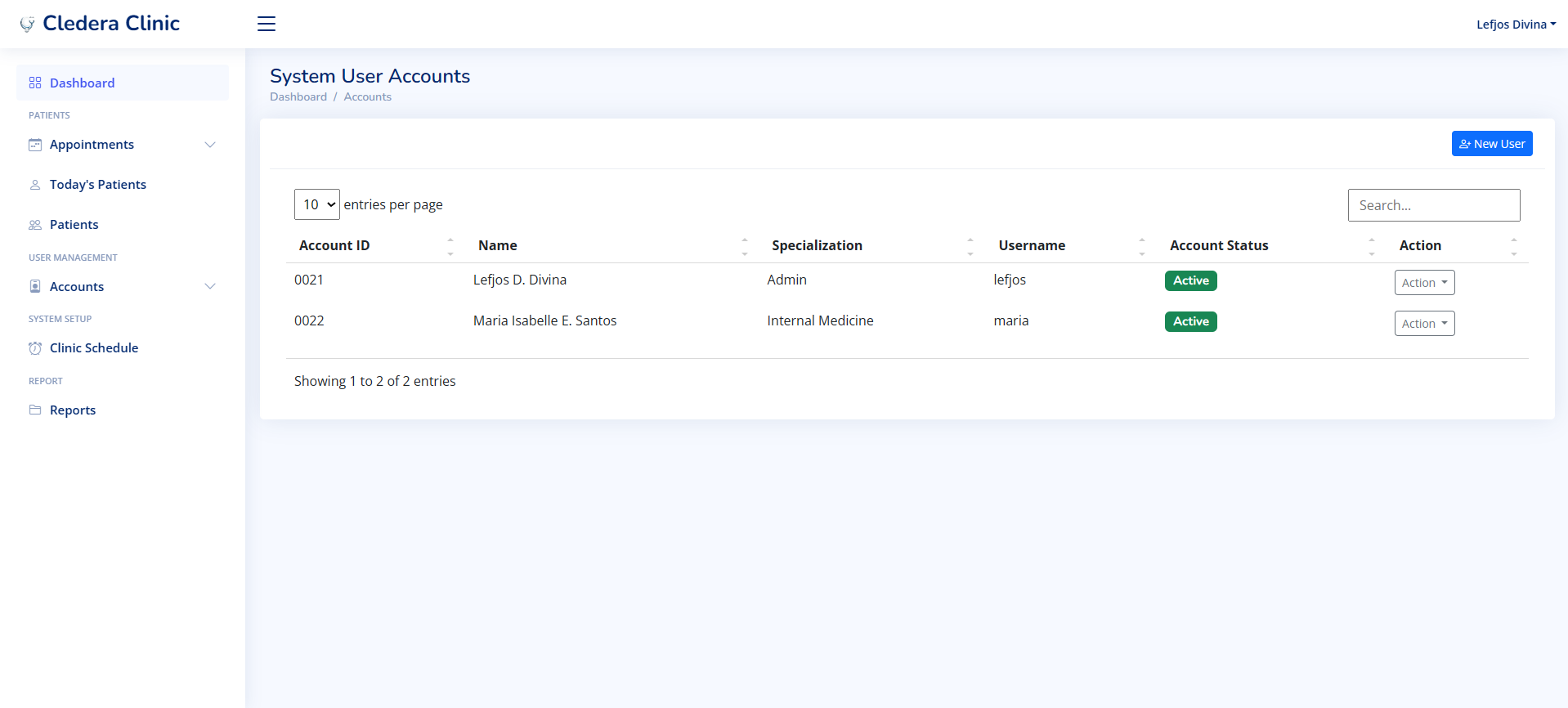Click the Patients group icon
This screenshot has height=708, width=1568.
[35, 225]
